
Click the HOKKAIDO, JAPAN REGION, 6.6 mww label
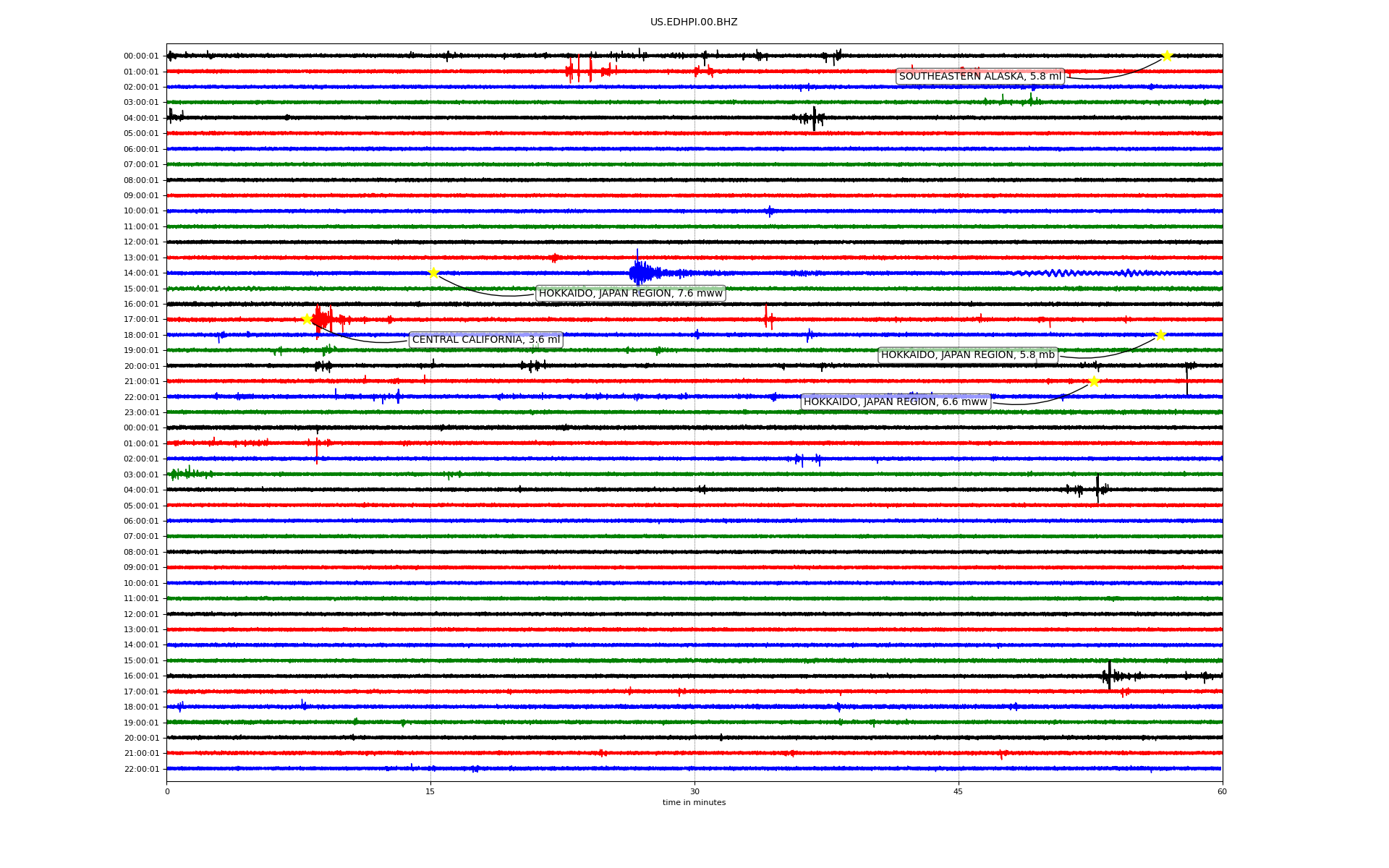(x=896, y=402)
